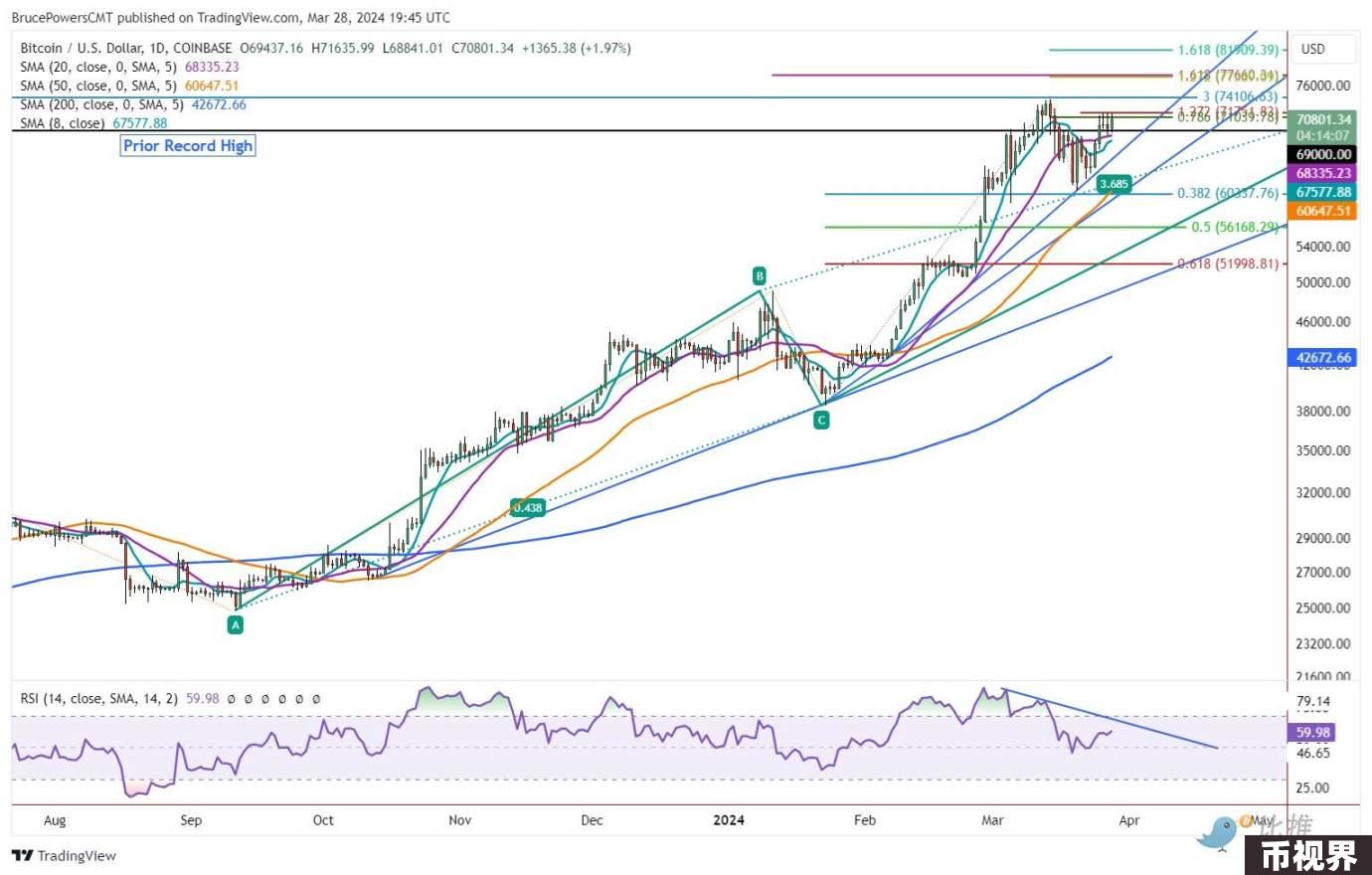Click the 32000.00 price axis tick
Viewport: 1372px width, 875px height.
[1324, 493]
